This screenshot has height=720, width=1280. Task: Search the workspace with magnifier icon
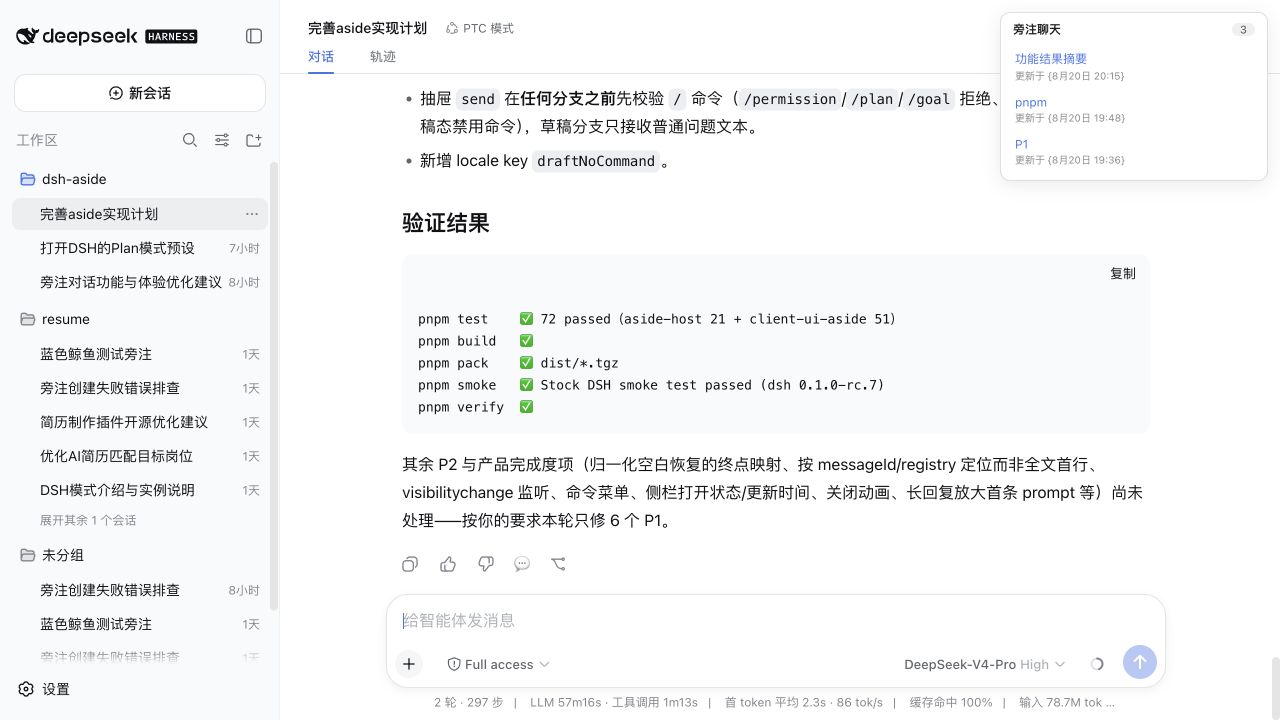click(x=190, y=140)
